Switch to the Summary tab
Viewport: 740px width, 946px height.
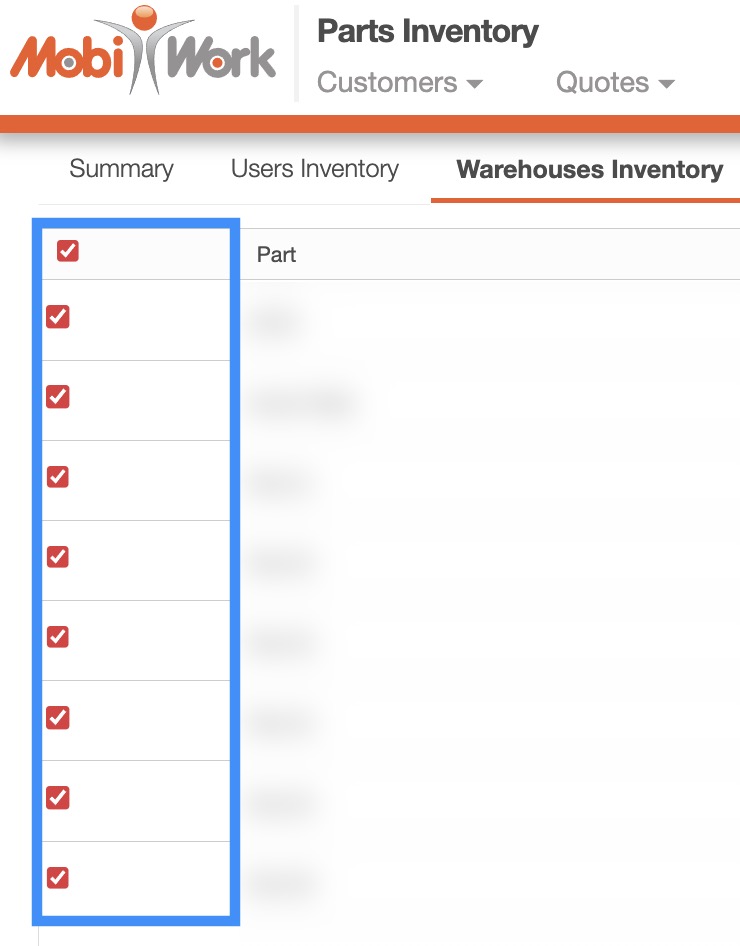click(121, 169)
